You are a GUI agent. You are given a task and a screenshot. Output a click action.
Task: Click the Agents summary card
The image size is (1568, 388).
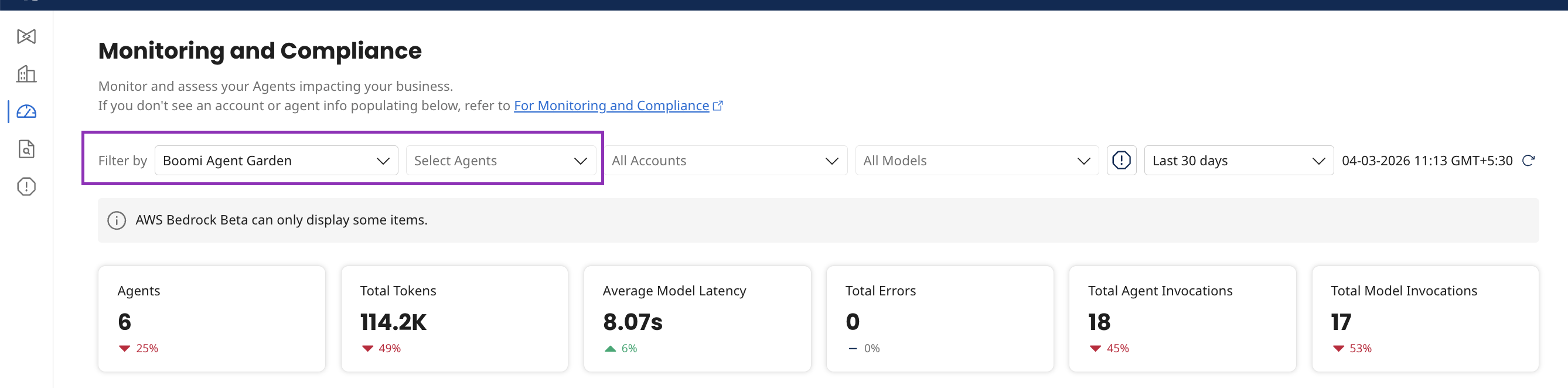[x=211, y=319]
